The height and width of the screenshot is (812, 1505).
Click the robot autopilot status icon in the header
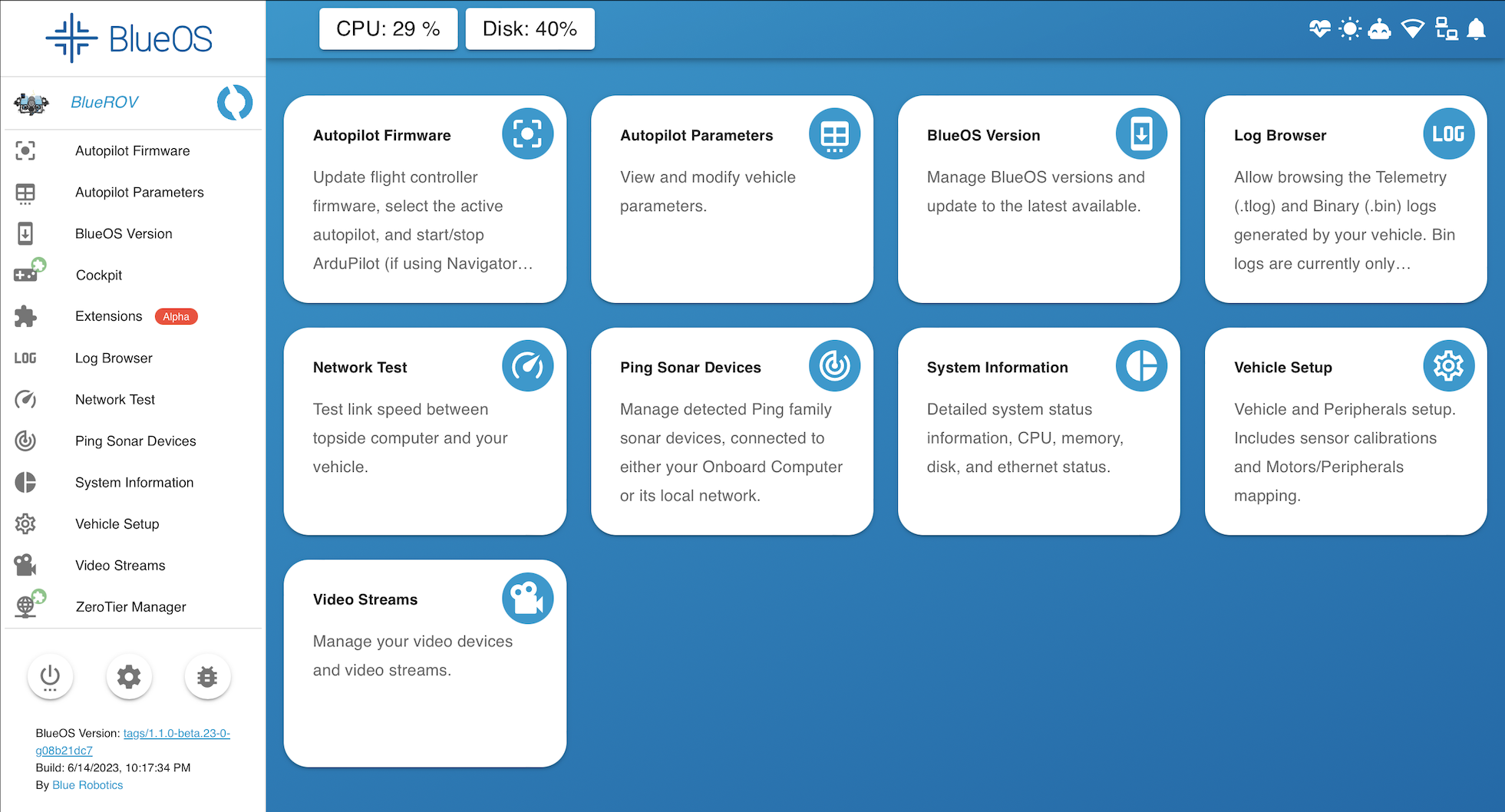point(1381,28)
